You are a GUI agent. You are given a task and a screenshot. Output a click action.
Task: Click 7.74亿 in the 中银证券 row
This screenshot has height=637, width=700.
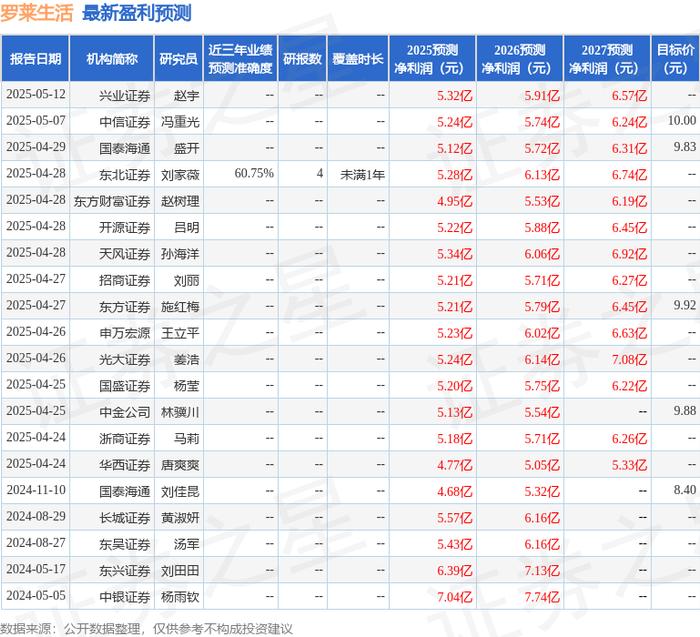[x=542, y=597]
